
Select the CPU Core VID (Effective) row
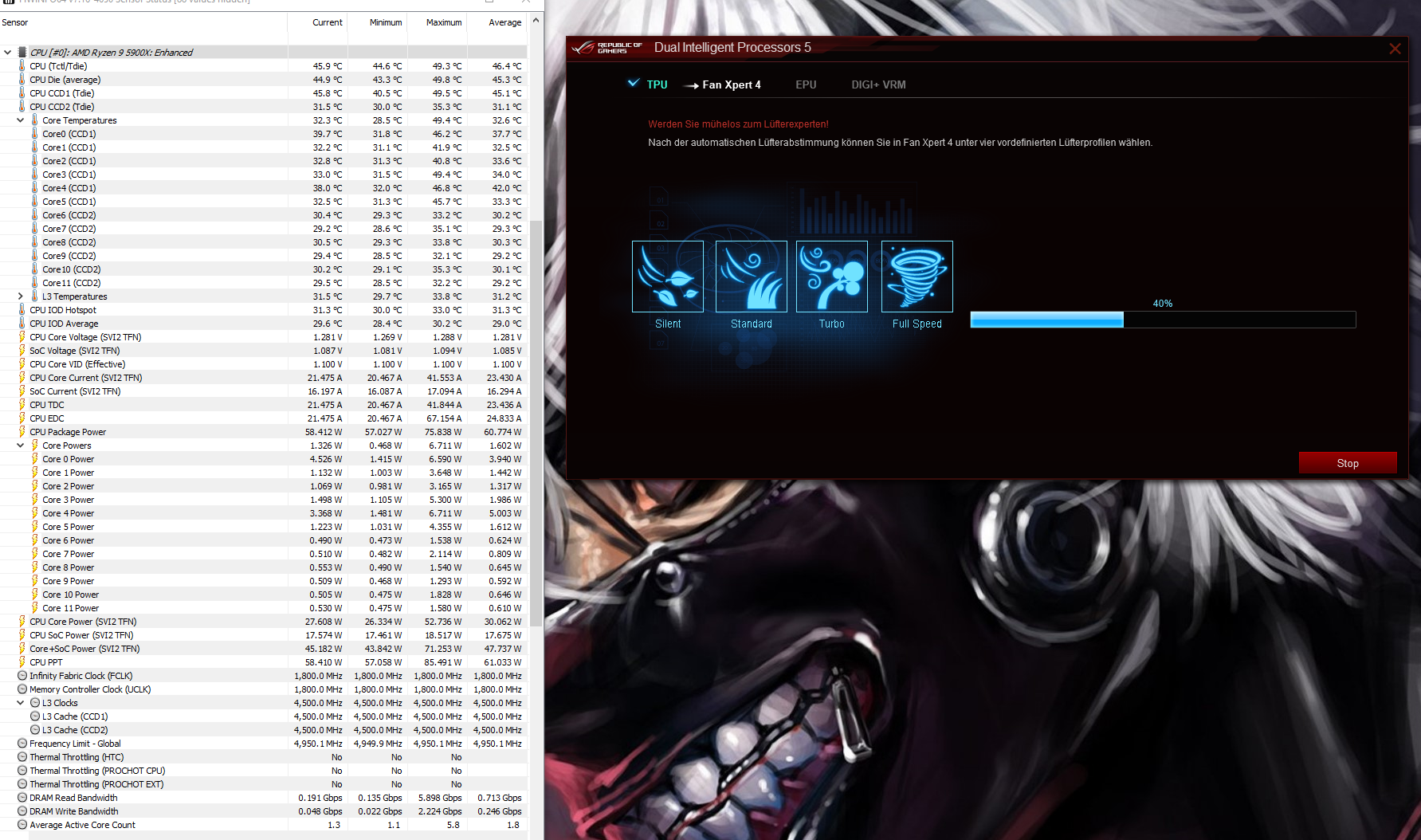(263, 364)
